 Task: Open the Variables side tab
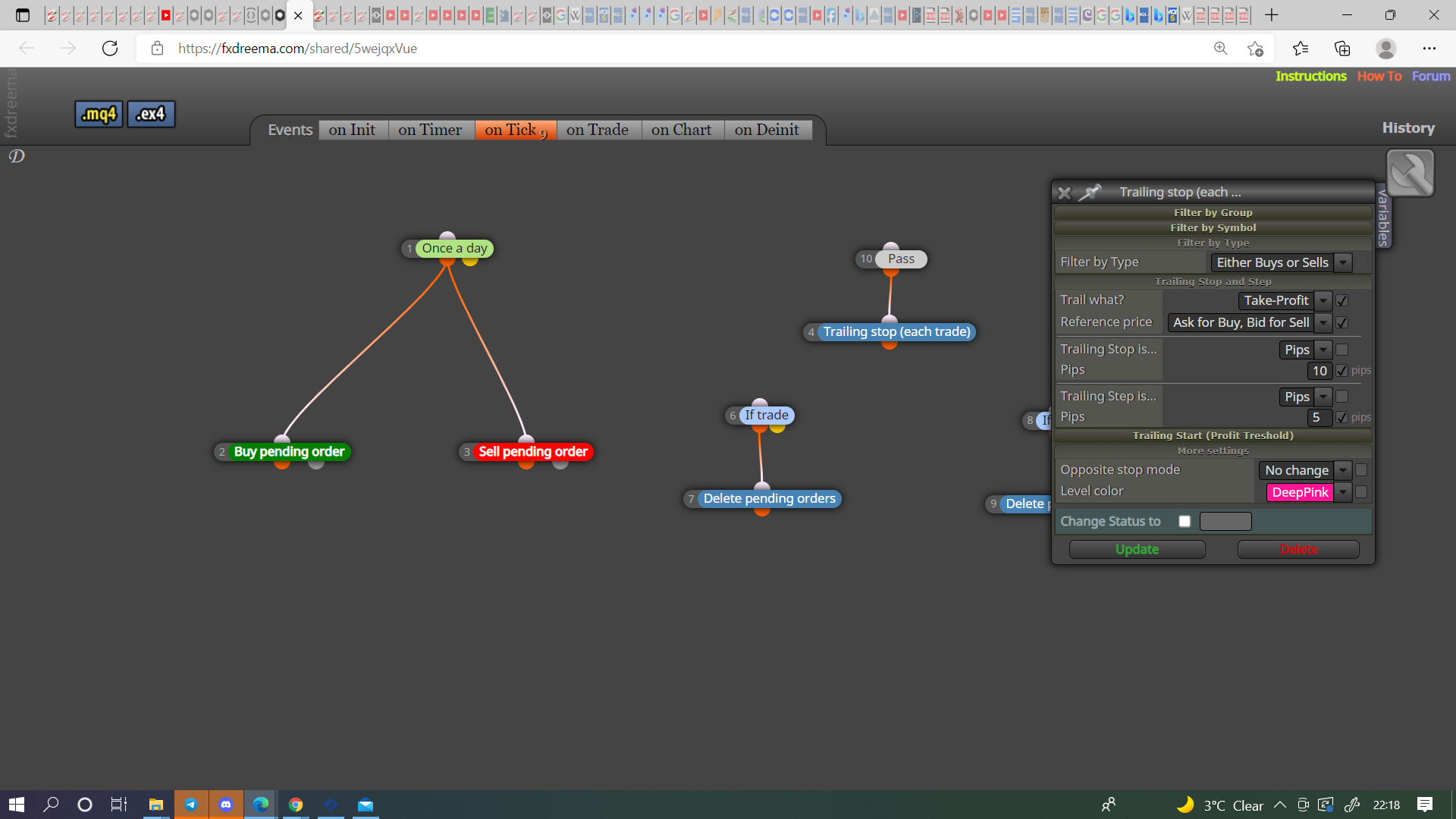pos(1384,218)
